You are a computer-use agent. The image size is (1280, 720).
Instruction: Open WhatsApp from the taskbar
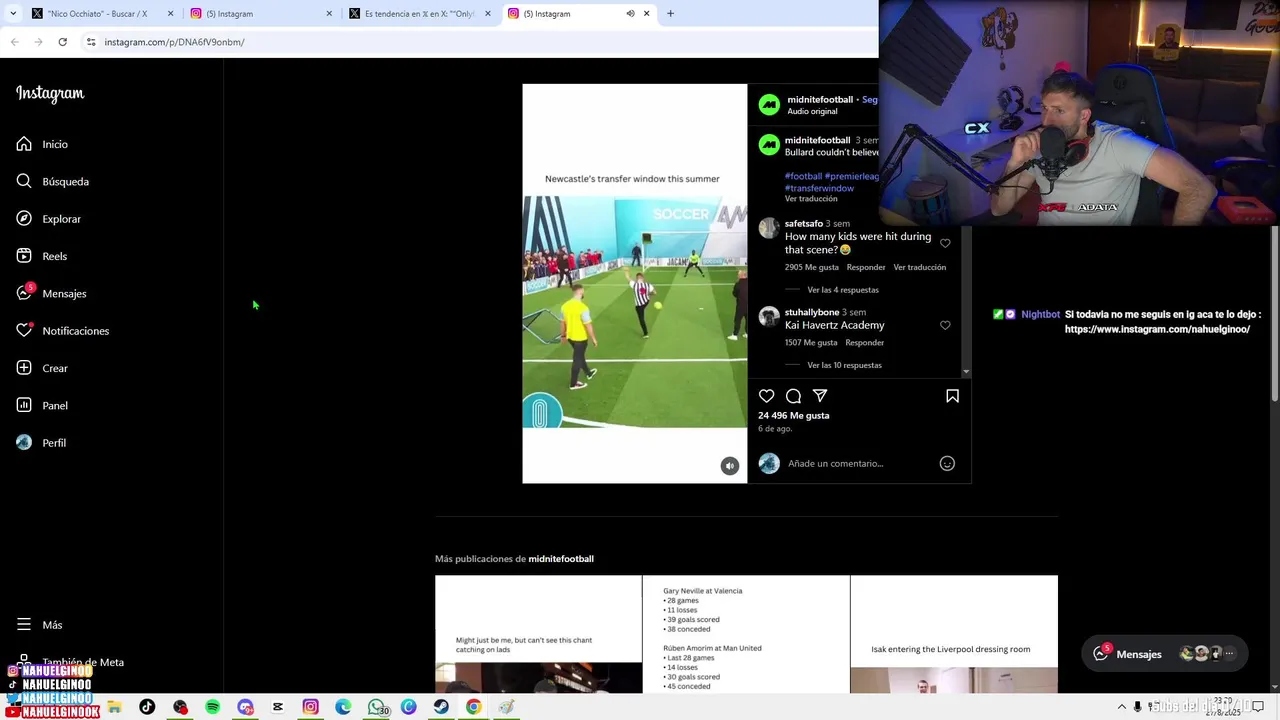(x=375, y=707)
